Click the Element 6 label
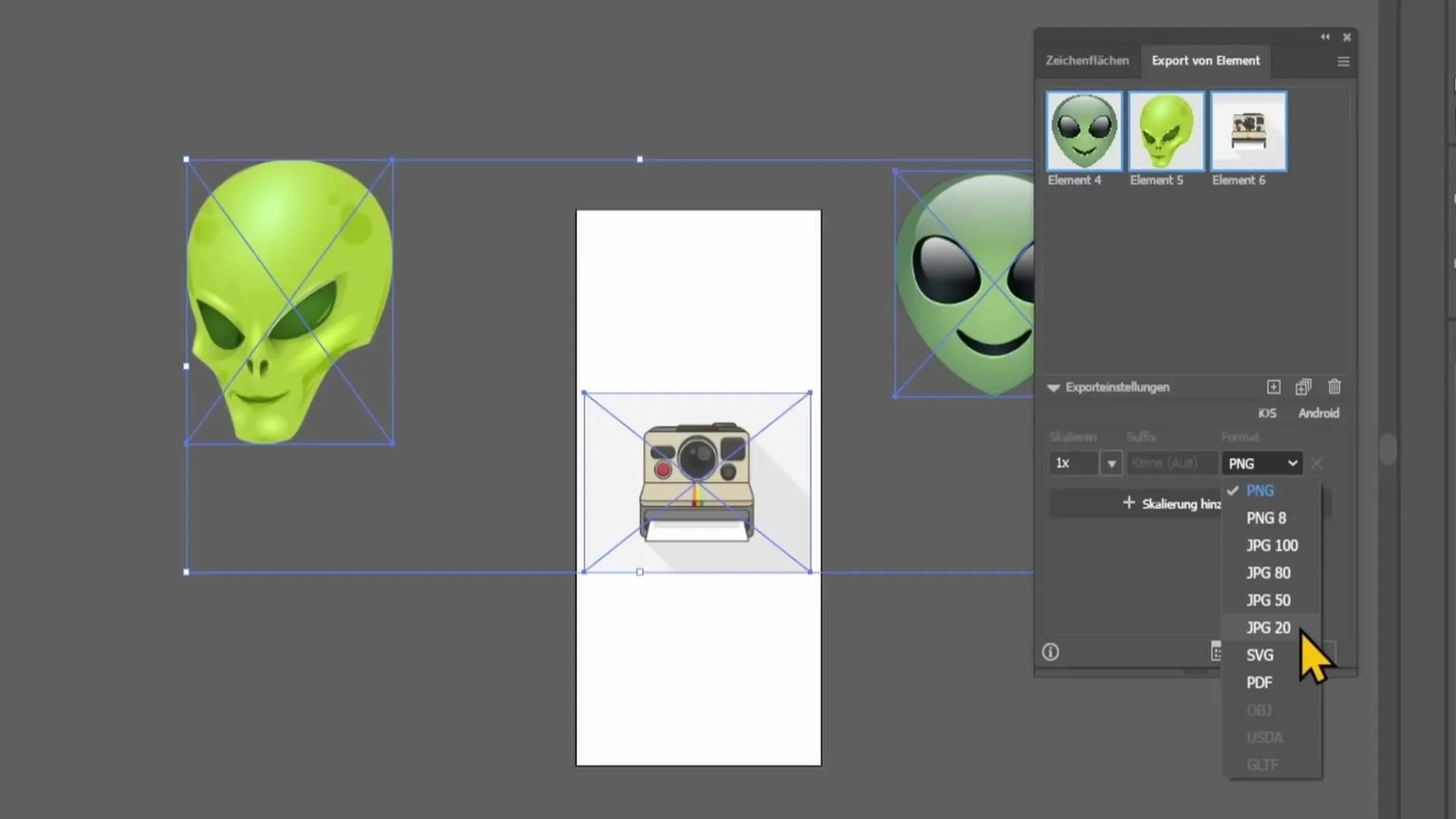Screen dimensions: 1456x819 [1238, 180]
